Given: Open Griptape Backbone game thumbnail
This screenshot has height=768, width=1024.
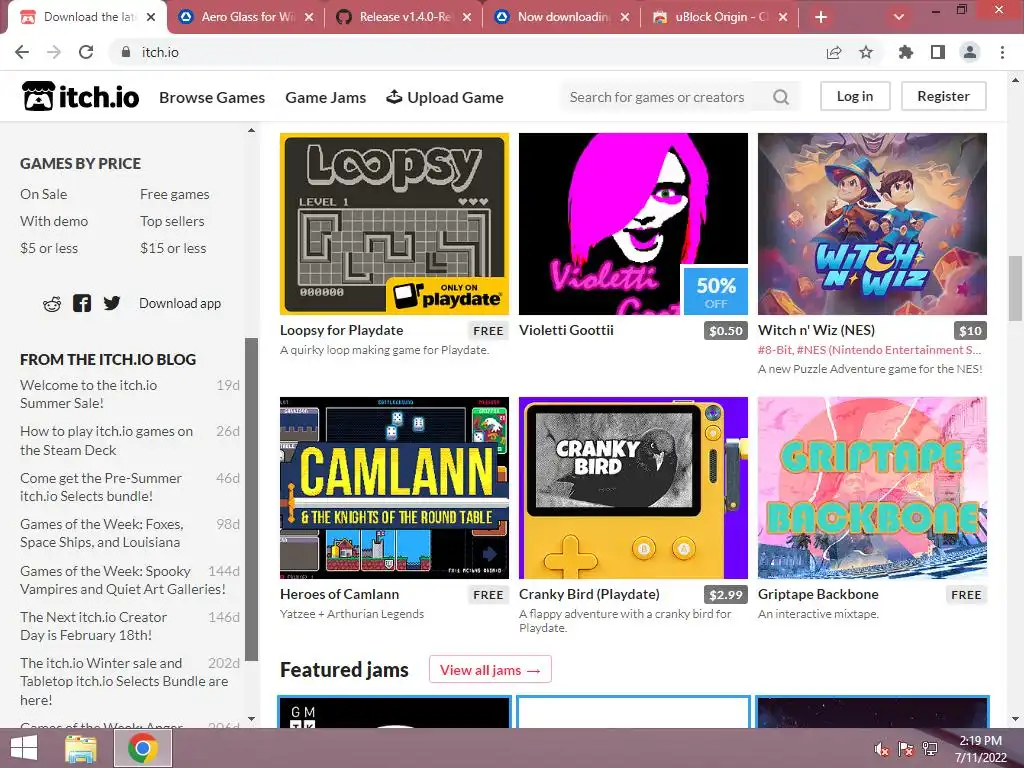Looking at the screenshot, I should pos(872,488).
